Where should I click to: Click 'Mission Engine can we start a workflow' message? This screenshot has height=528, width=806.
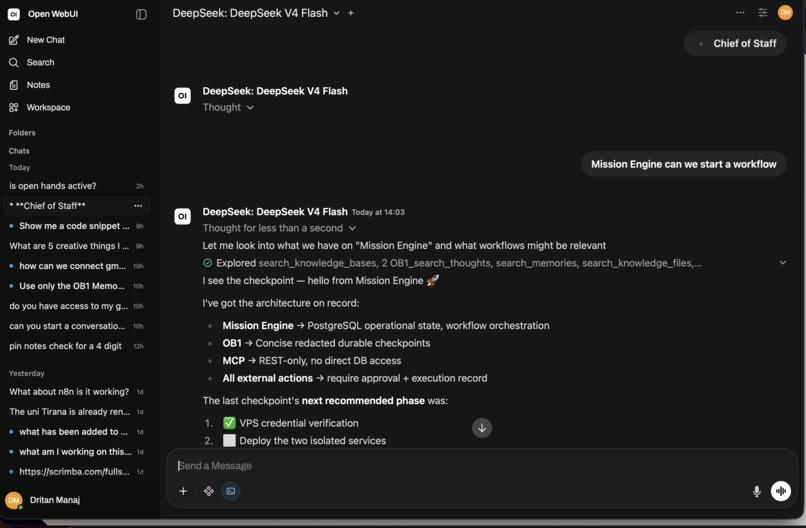684,165
